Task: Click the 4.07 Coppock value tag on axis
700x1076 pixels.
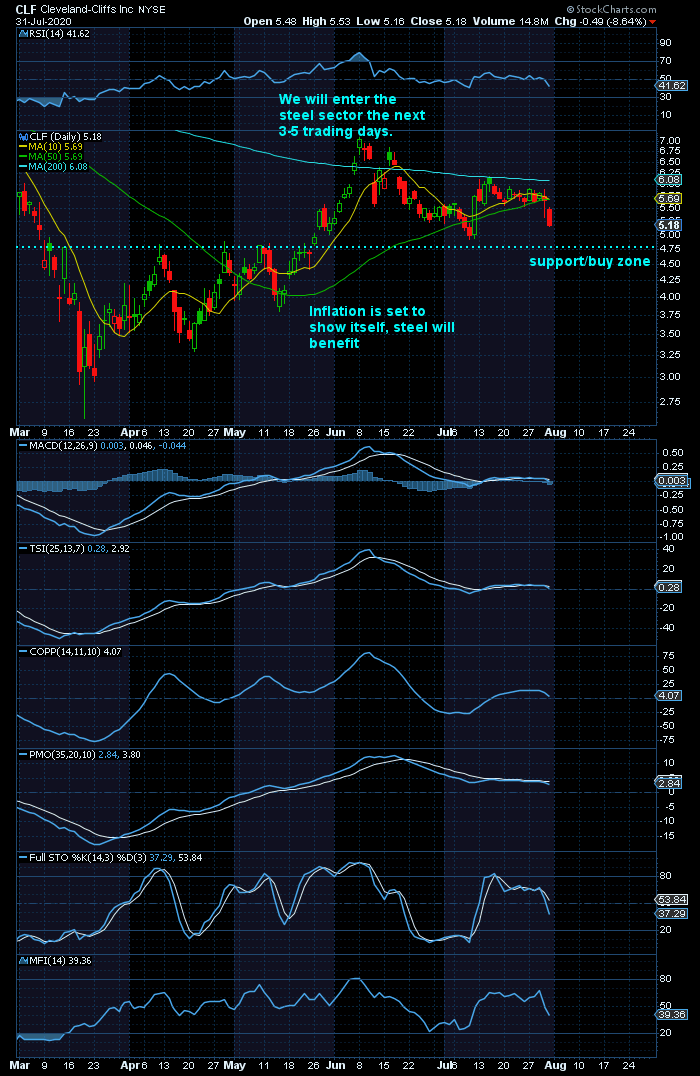Action: [x=669, y=695]
